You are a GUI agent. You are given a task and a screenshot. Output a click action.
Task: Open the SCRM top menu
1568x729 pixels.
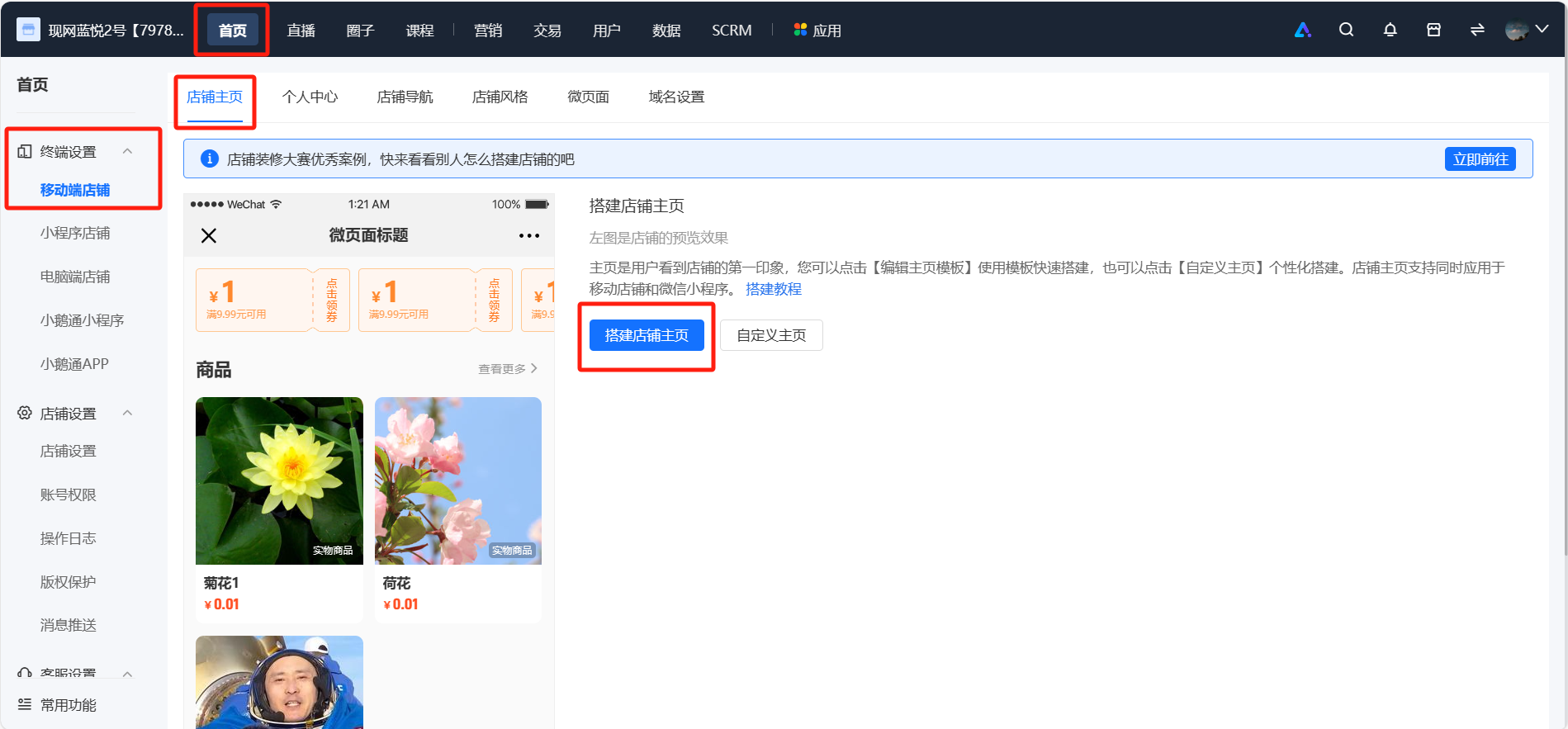[732, 31]
